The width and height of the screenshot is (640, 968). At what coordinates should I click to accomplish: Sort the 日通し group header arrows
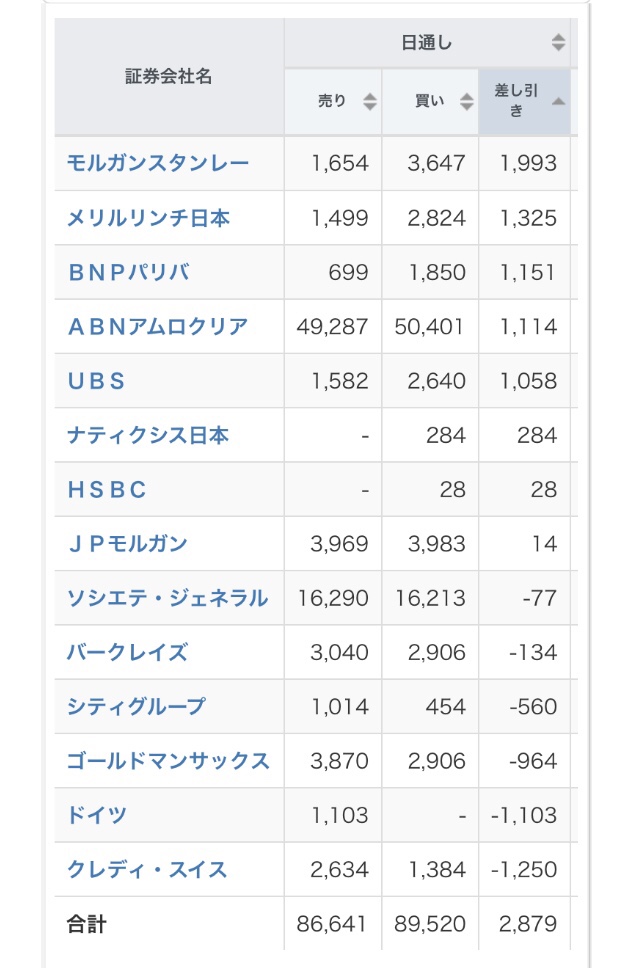click(559, 42)
